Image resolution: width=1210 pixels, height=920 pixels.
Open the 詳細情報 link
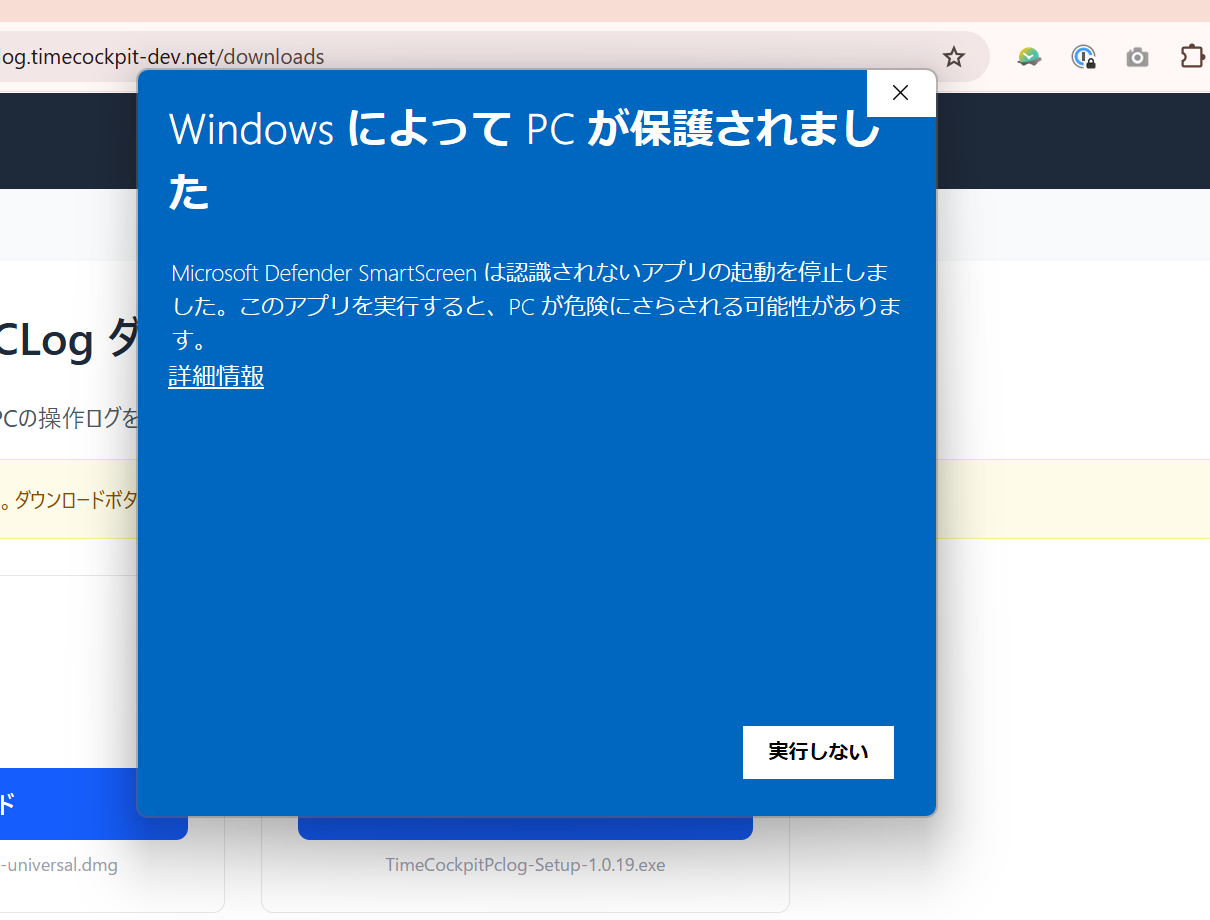216,376
